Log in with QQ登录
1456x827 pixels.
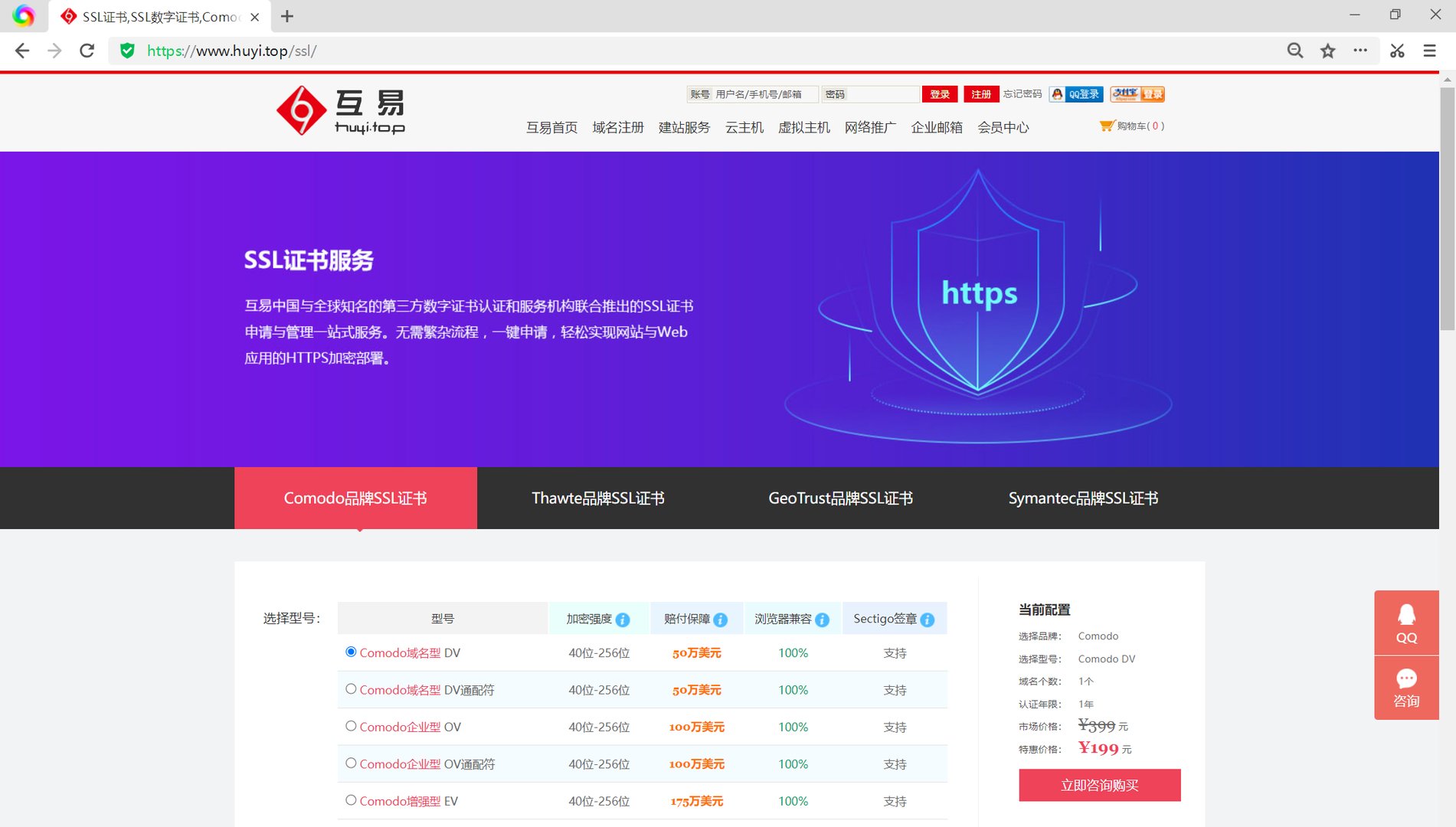pos(1075,93)
